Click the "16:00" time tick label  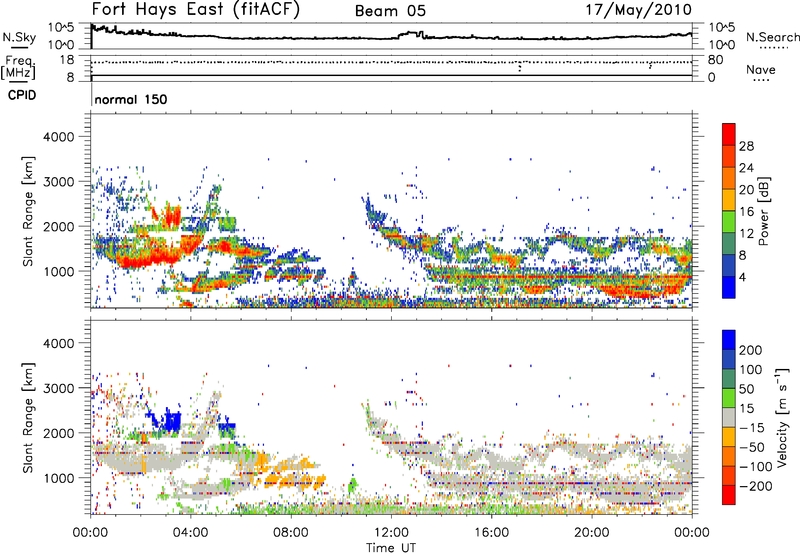(x=491, y=533)
